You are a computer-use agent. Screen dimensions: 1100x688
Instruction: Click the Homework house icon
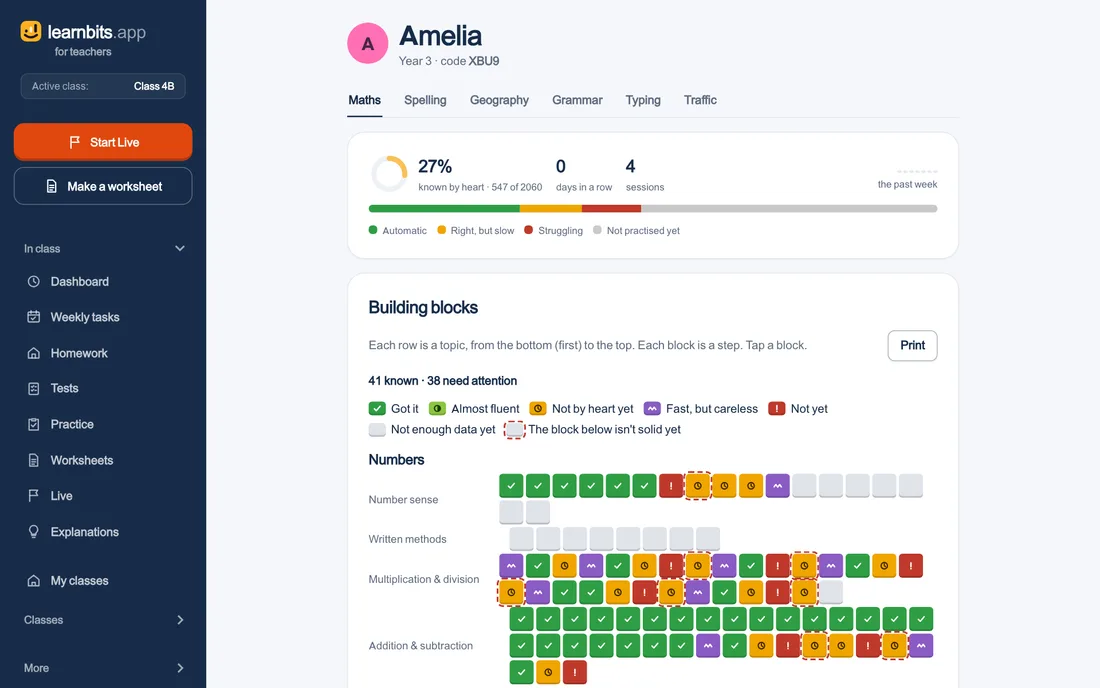[x=34, y=353]
